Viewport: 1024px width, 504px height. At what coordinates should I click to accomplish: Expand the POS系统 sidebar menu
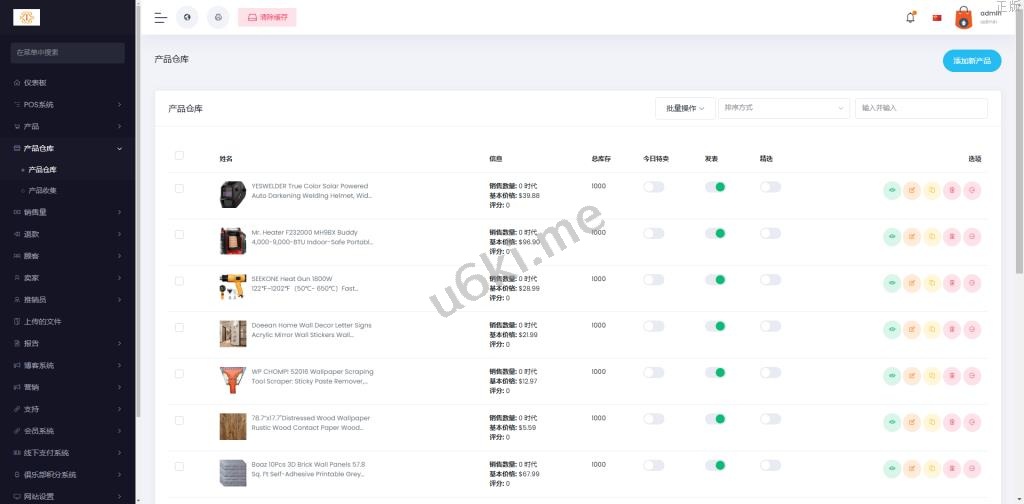click(x=67, y=104)
